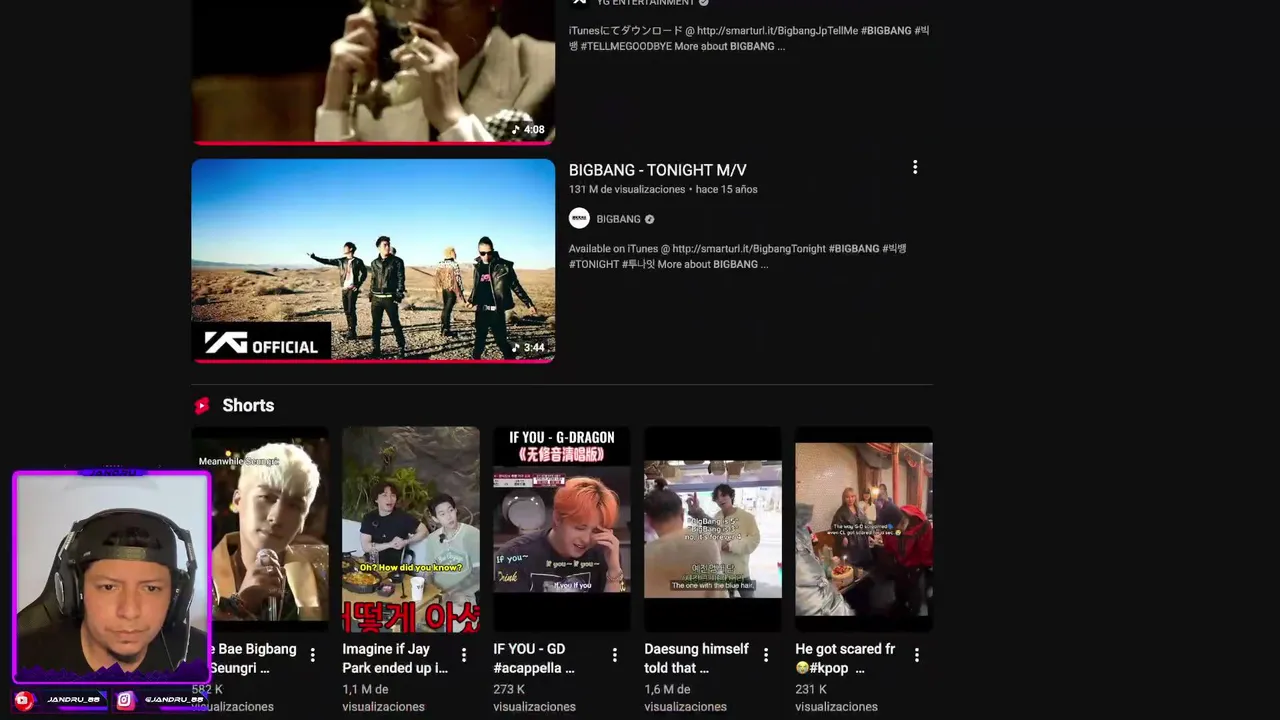Open the Jay Park short thumbnail
The width and height of the screenshot is (1280, 720).
point(411,529)
